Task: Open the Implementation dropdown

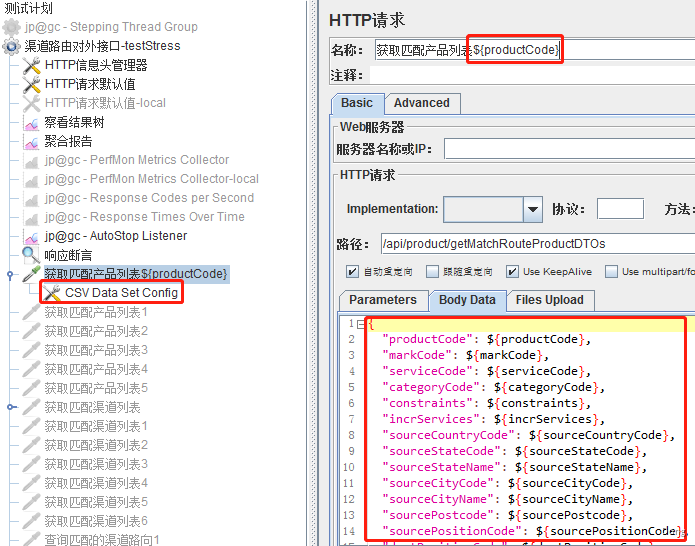Action: [x=533, y=209]
